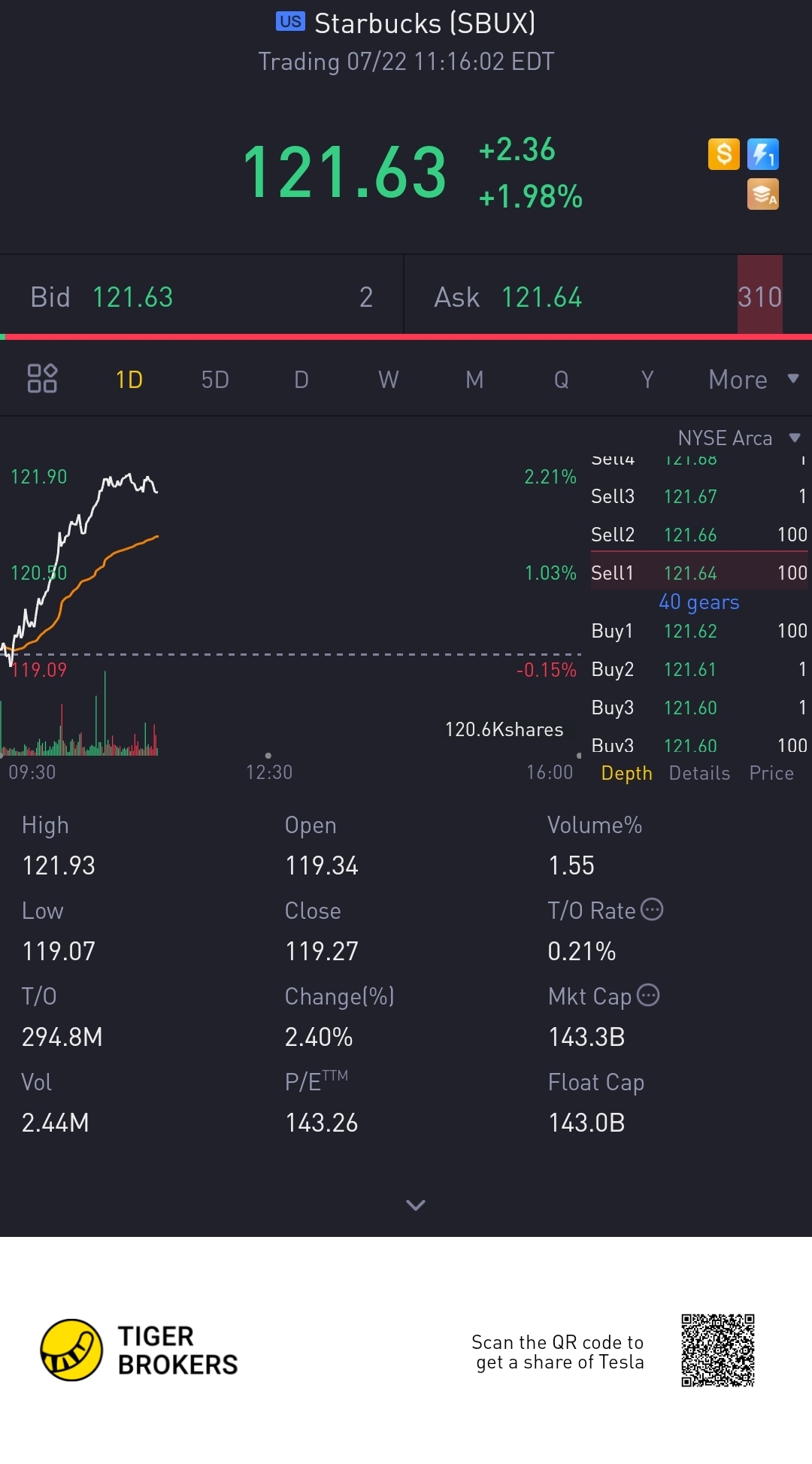Select the Depth tab
This screenshot has width=812, height=1464.
click(627, 773)
